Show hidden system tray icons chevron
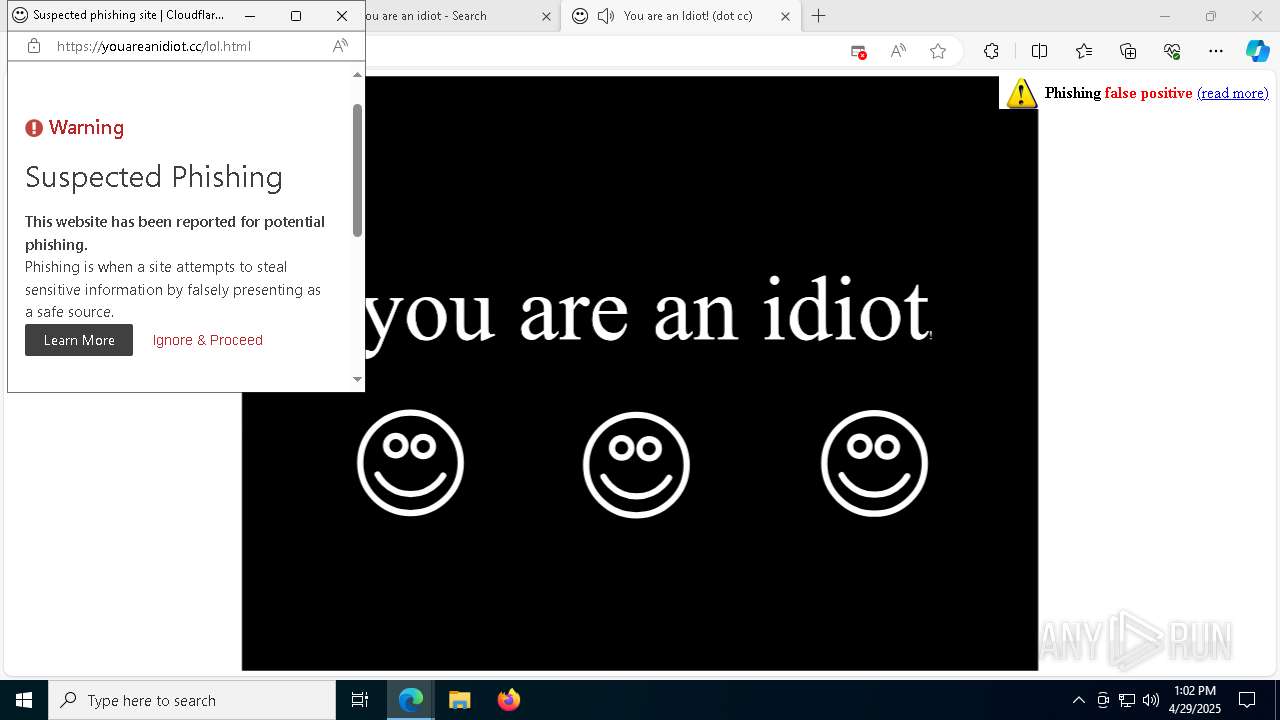This screenshot has width=1280, height=720. click(1078, 700)
